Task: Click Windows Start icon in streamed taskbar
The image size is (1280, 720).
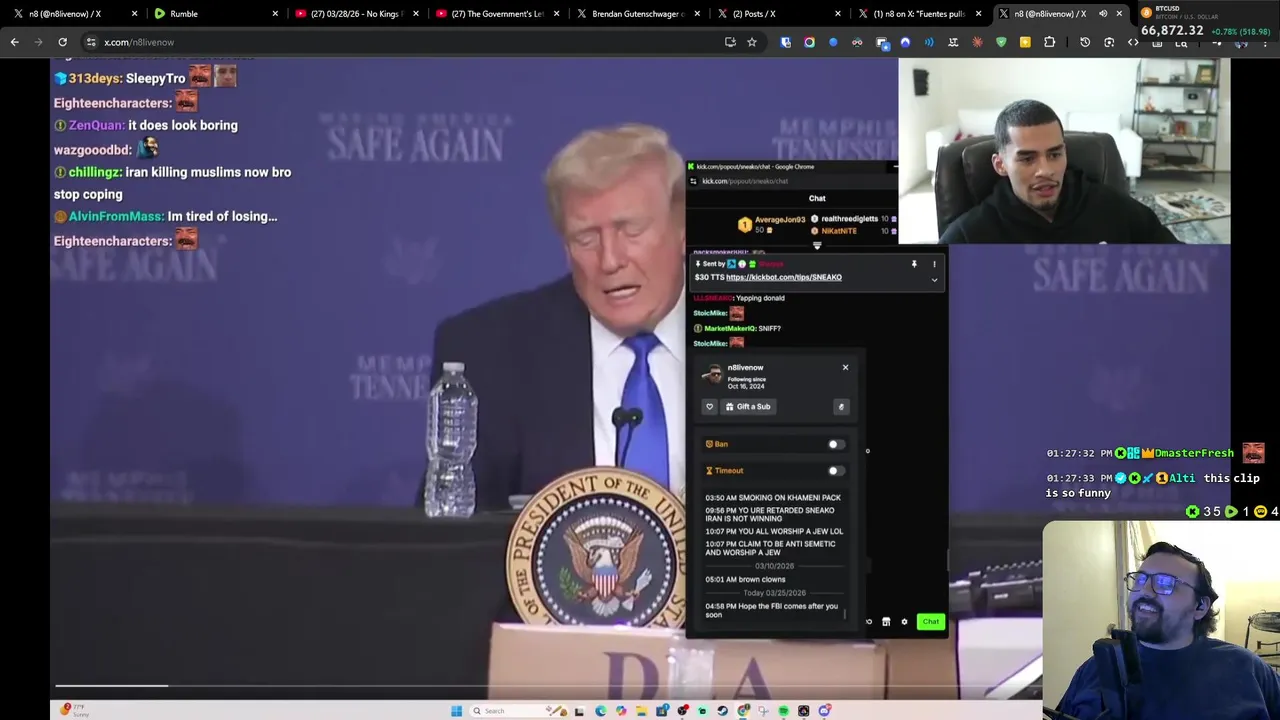Action: [456, 711]
